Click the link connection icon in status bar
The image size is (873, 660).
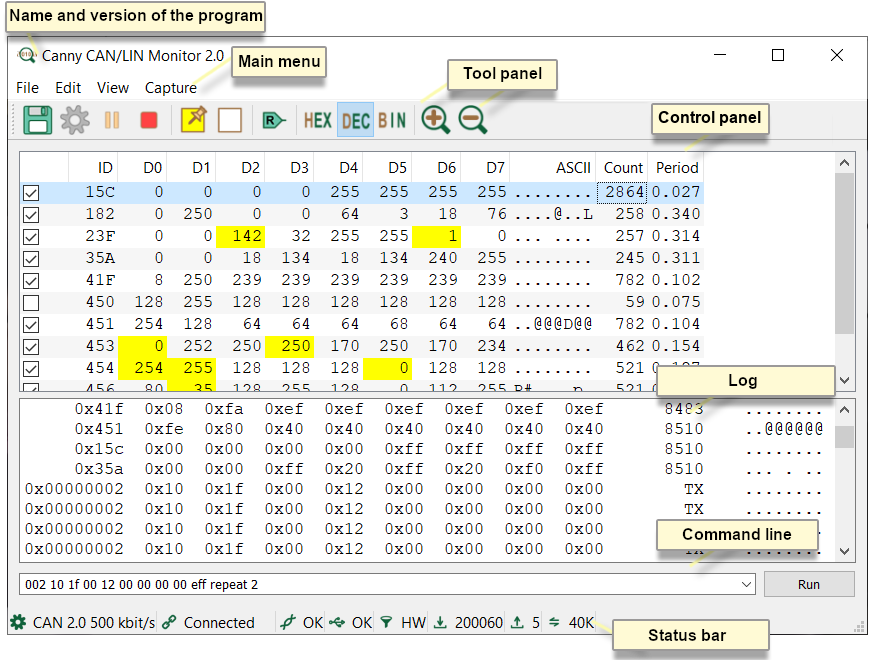pos(169,622)
